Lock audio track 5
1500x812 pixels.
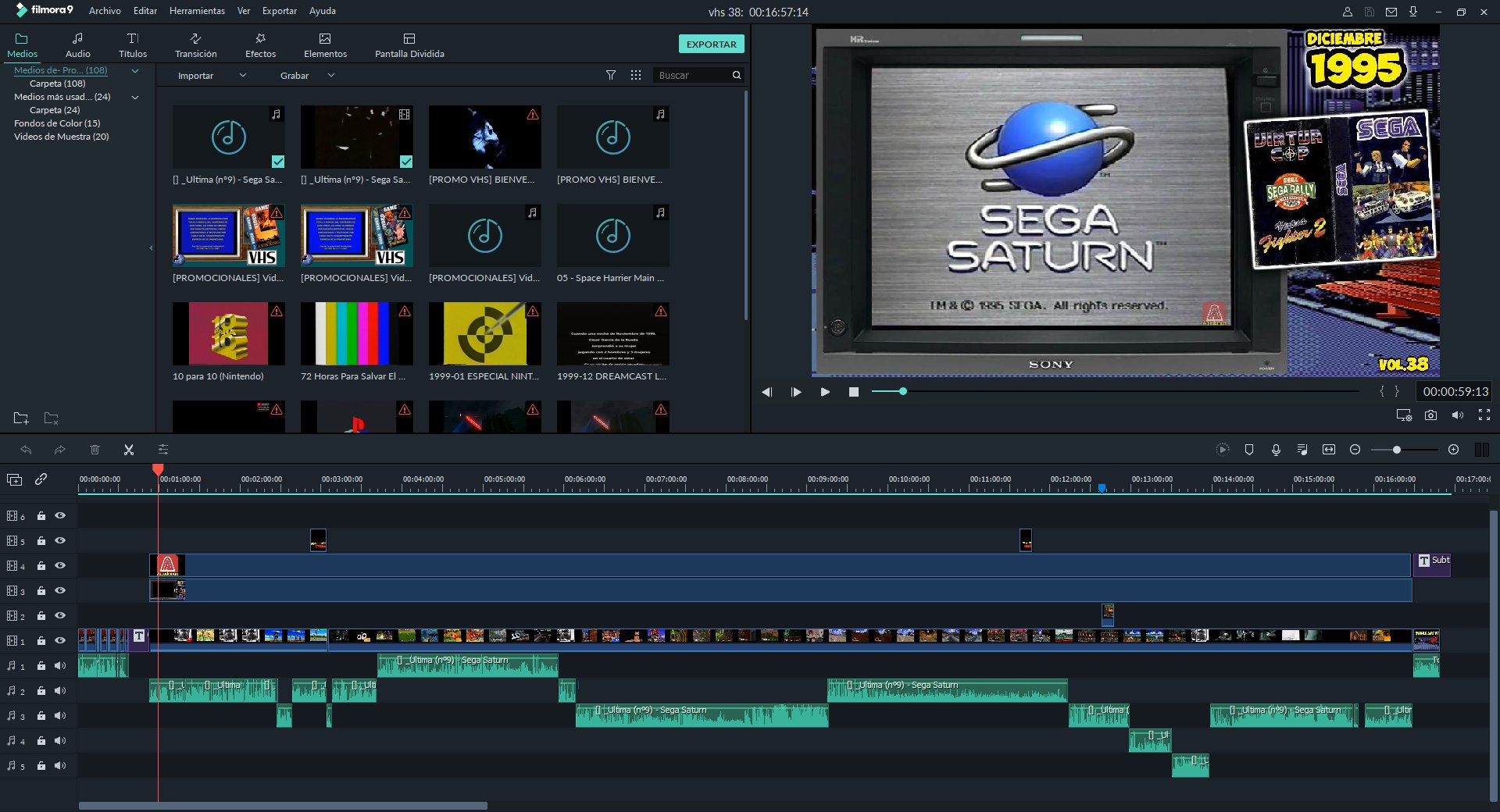[41, 766]
